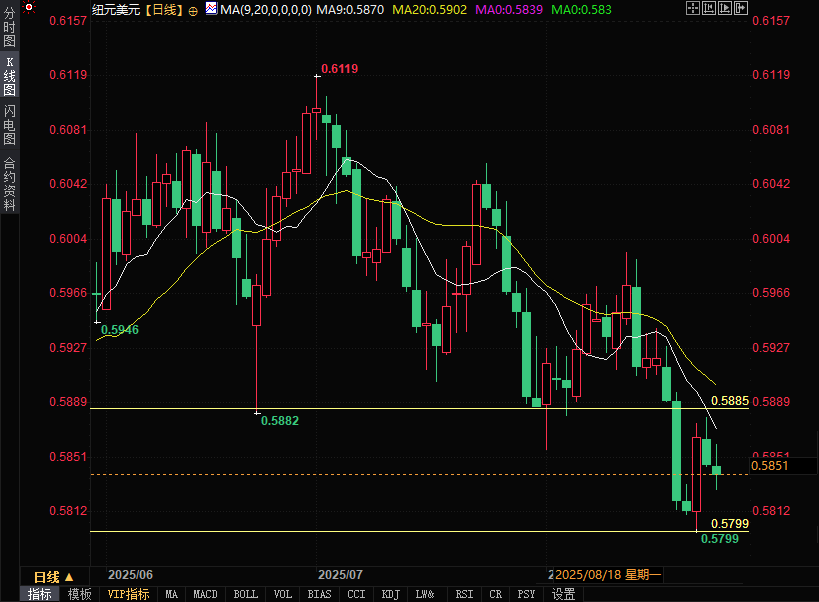
Task: Click the left axis 0.6004 price label
Action: coord(68,239)
